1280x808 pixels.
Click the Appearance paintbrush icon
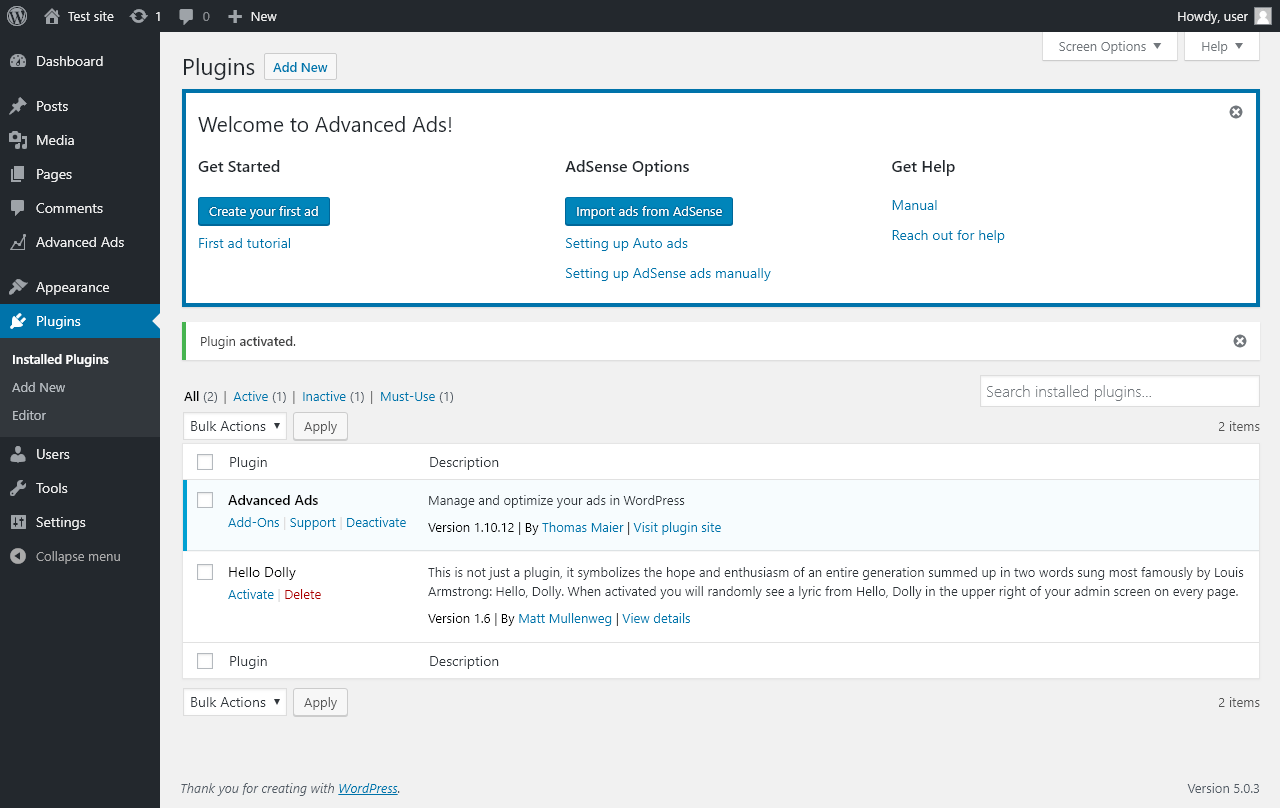tap(18, 287)
